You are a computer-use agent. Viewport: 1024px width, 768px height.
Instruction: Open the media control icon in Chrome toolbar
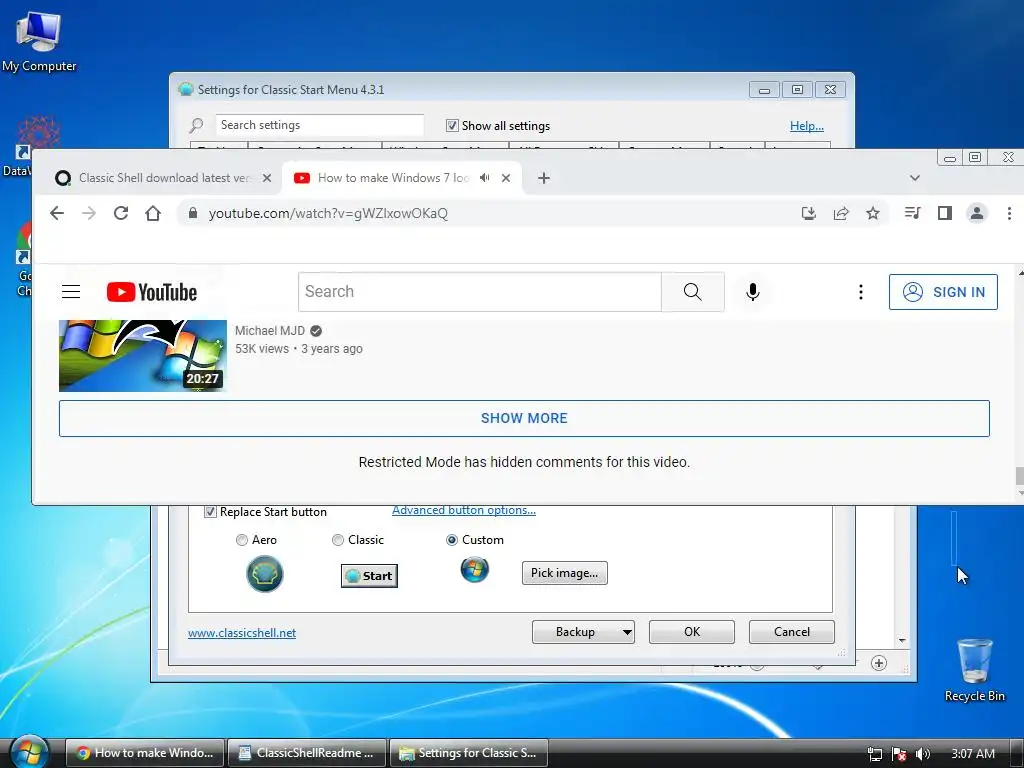pyautogui.click(x=912, y=213)
